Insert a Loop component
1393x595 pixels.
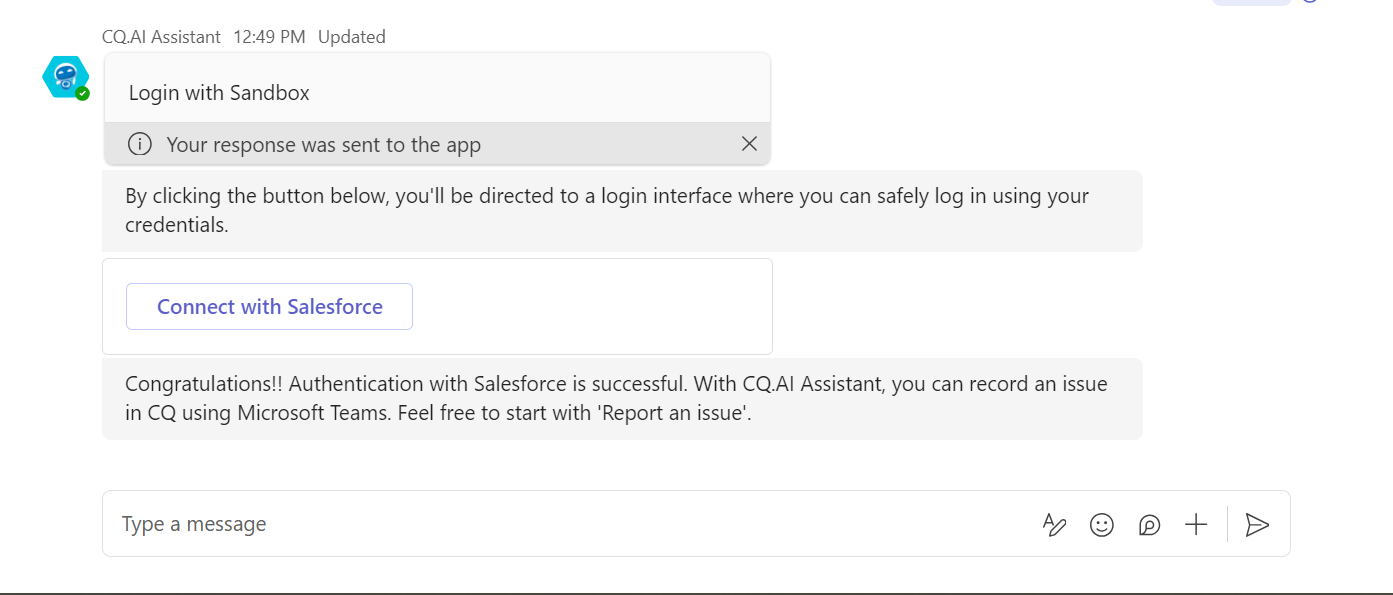click(x=1149, y=524)
